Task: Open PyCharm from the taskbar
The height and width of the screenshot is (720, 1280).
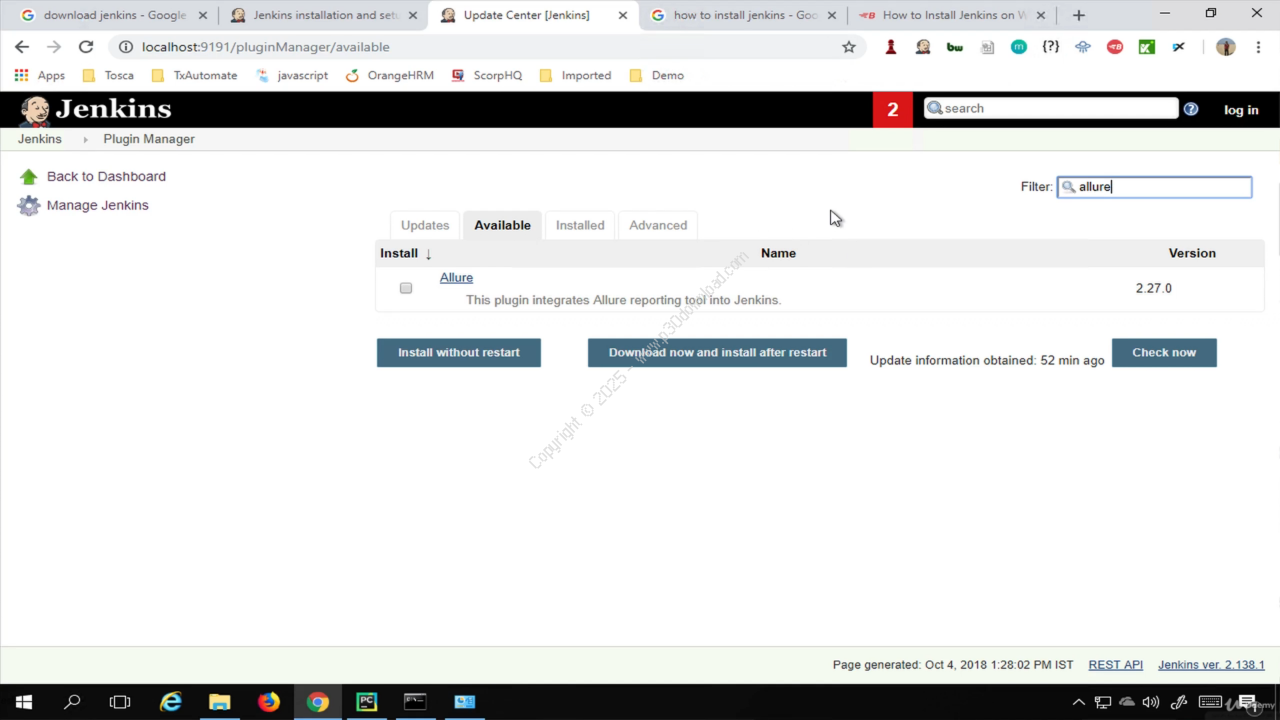Action: 367,702
